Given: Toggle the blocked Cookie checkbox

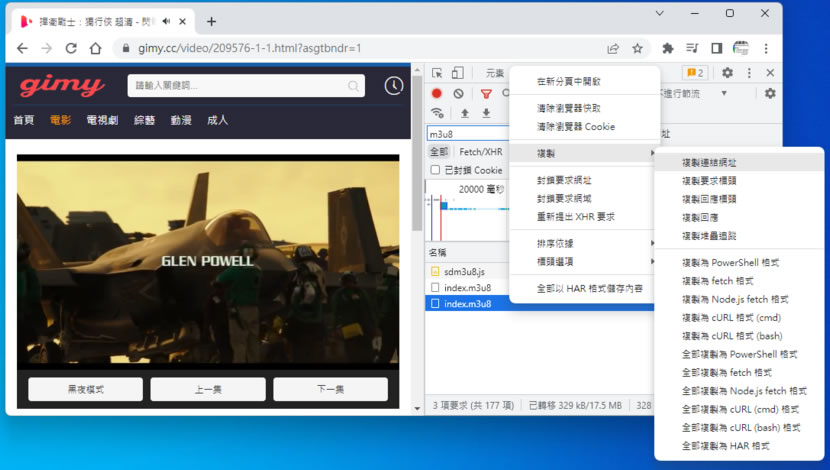Looking at the screenshot, I should [435, 170].
